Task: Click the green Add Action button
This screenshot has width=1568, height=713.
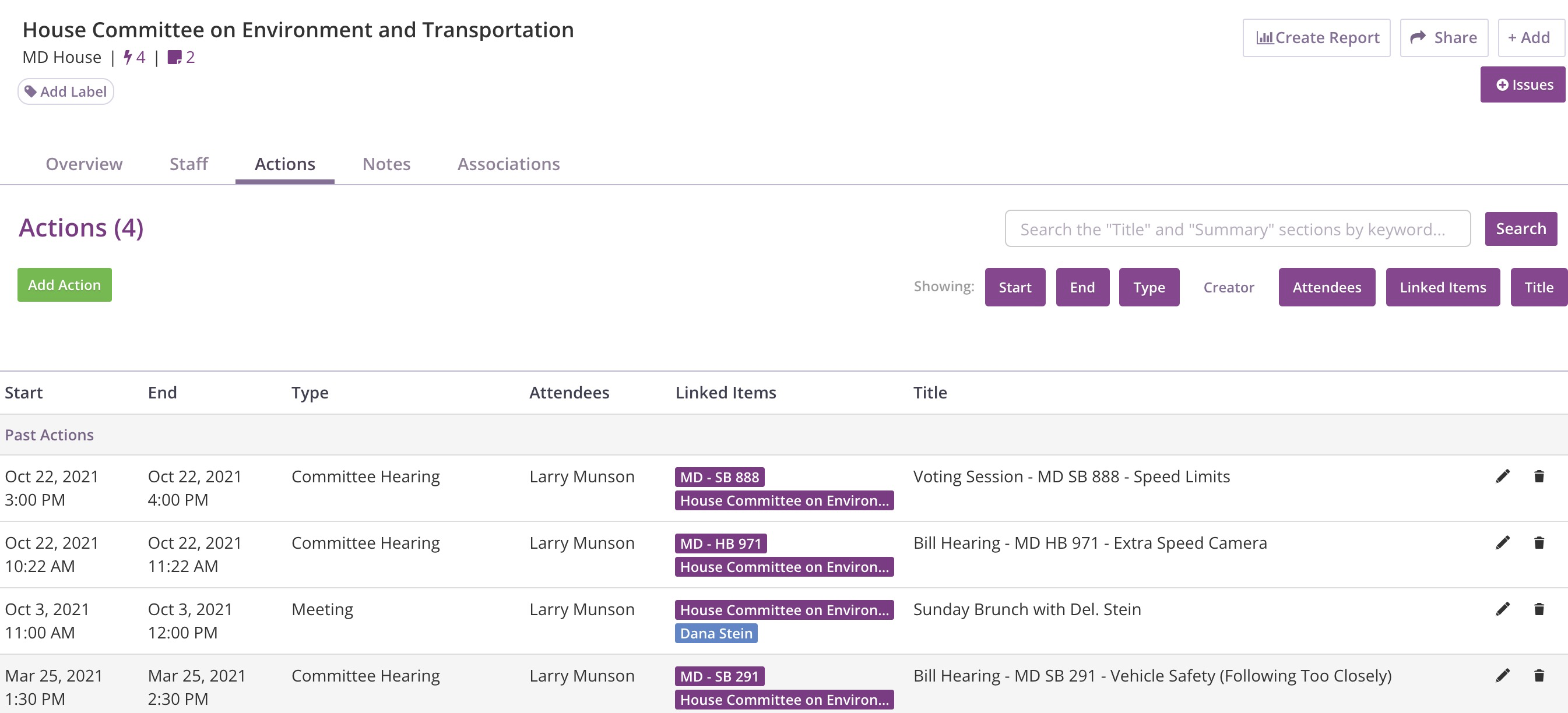Action: coord(65,285)
